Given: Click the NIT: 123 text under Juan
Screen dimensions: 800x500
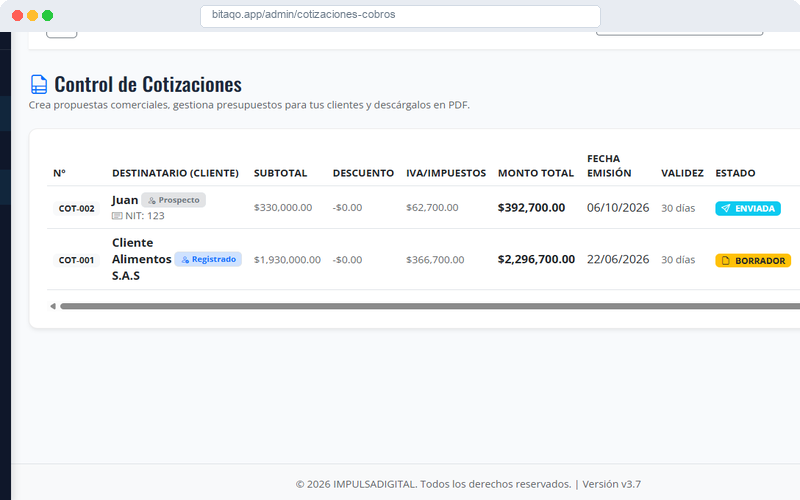Looking at the screenshot, I should click(145, 216).
